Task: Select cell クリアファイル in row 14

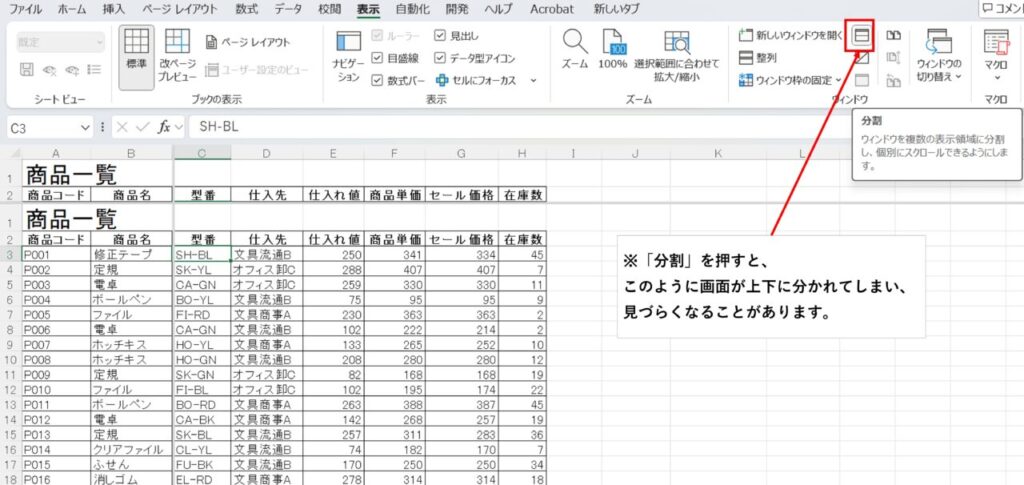Action: tap(131, 450)
